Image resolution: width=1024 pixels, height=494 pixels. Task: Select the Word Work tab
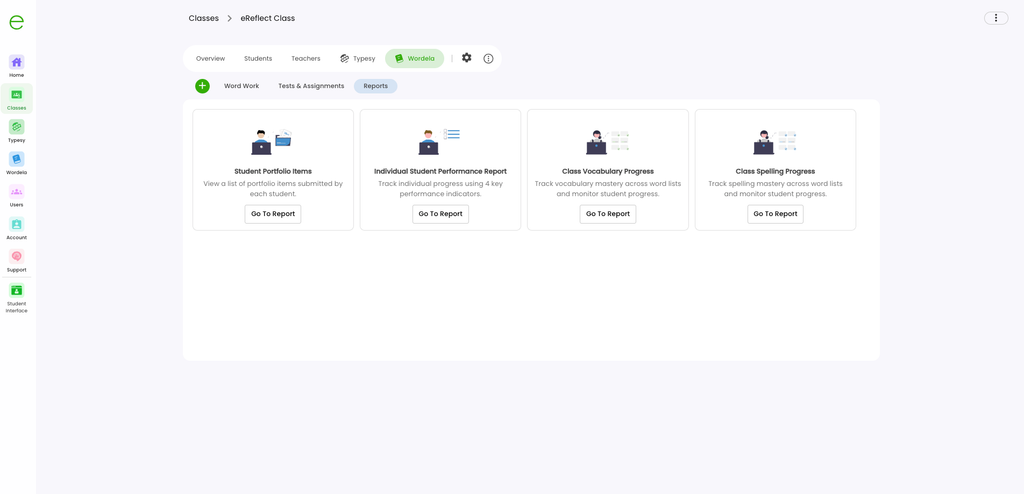[x=242, y=86]
